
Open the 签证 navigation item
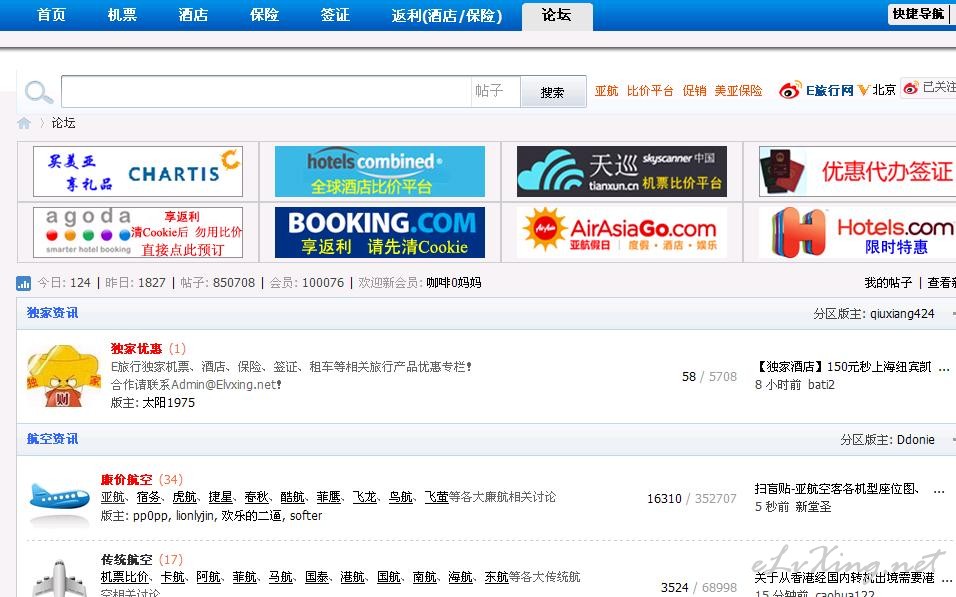click(335, 15)
